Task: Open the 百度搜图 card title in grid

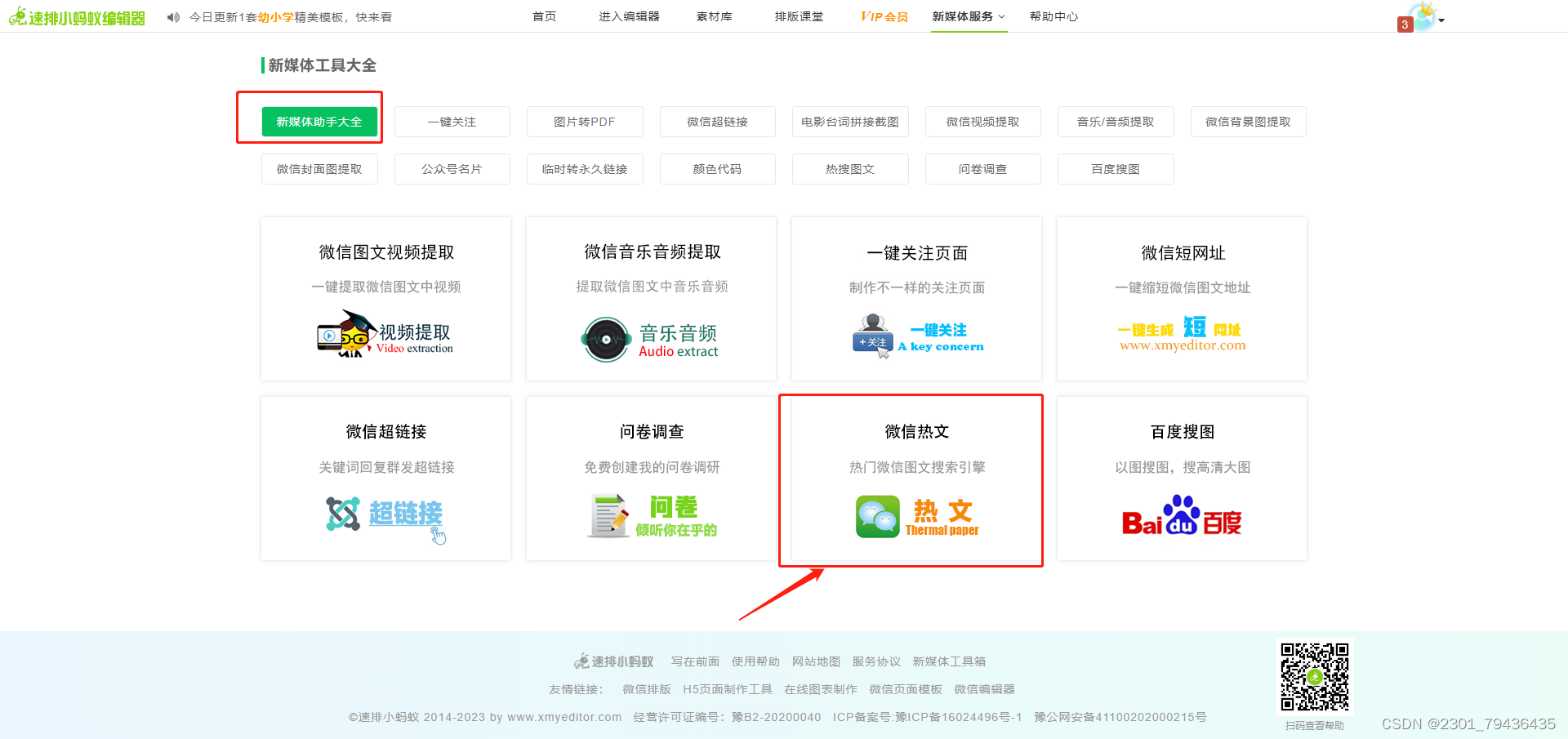Action: click(x=1183, y=431)
